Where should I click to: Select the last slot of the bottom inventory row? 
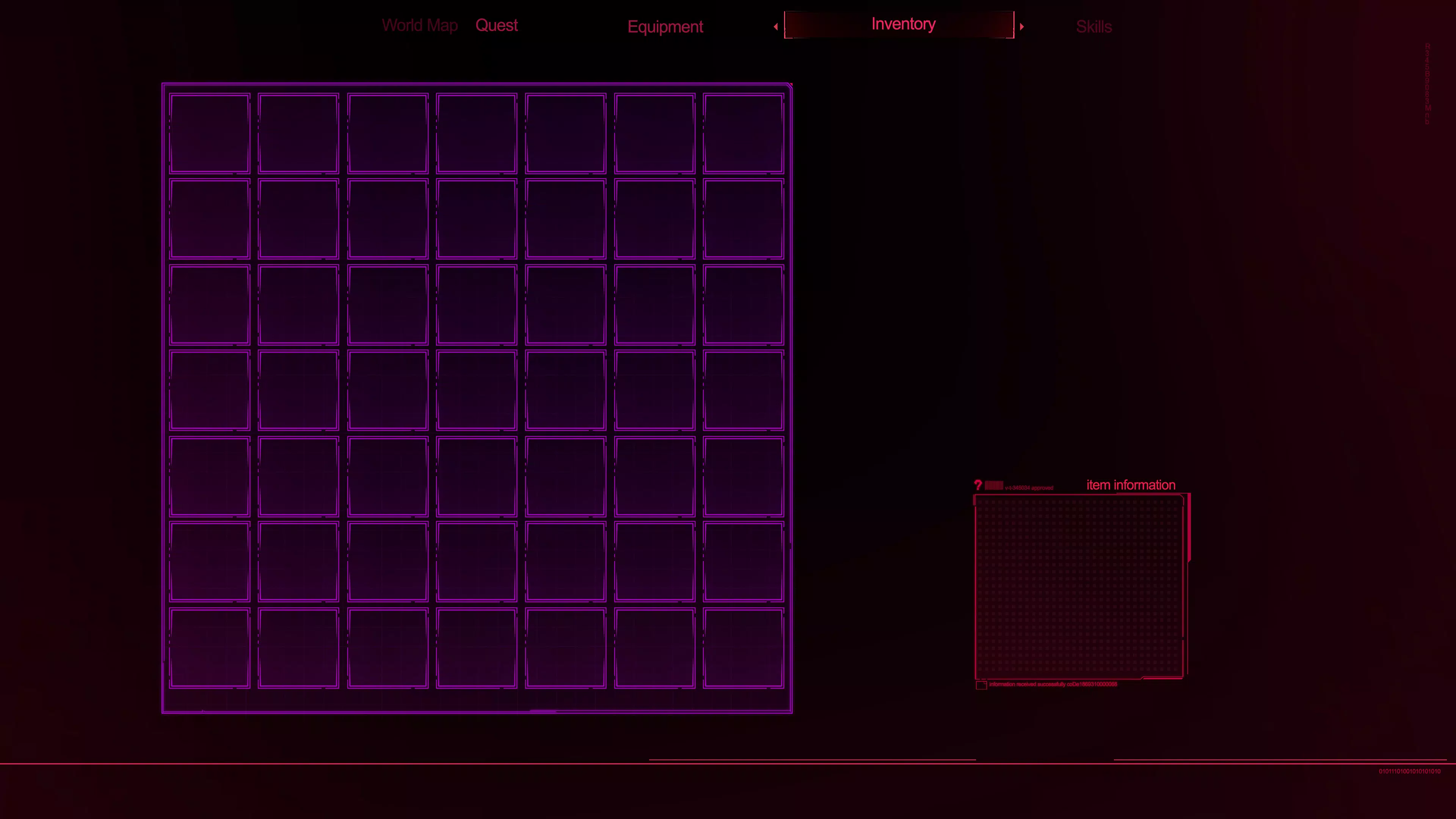(x=743, y=648)
